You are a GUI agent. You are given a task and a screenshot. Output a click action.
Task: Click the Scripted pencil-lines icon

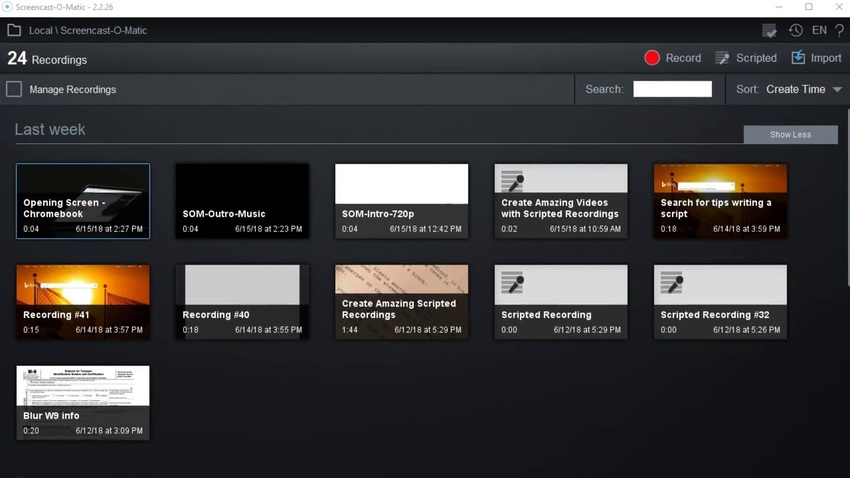coord(722,58)
